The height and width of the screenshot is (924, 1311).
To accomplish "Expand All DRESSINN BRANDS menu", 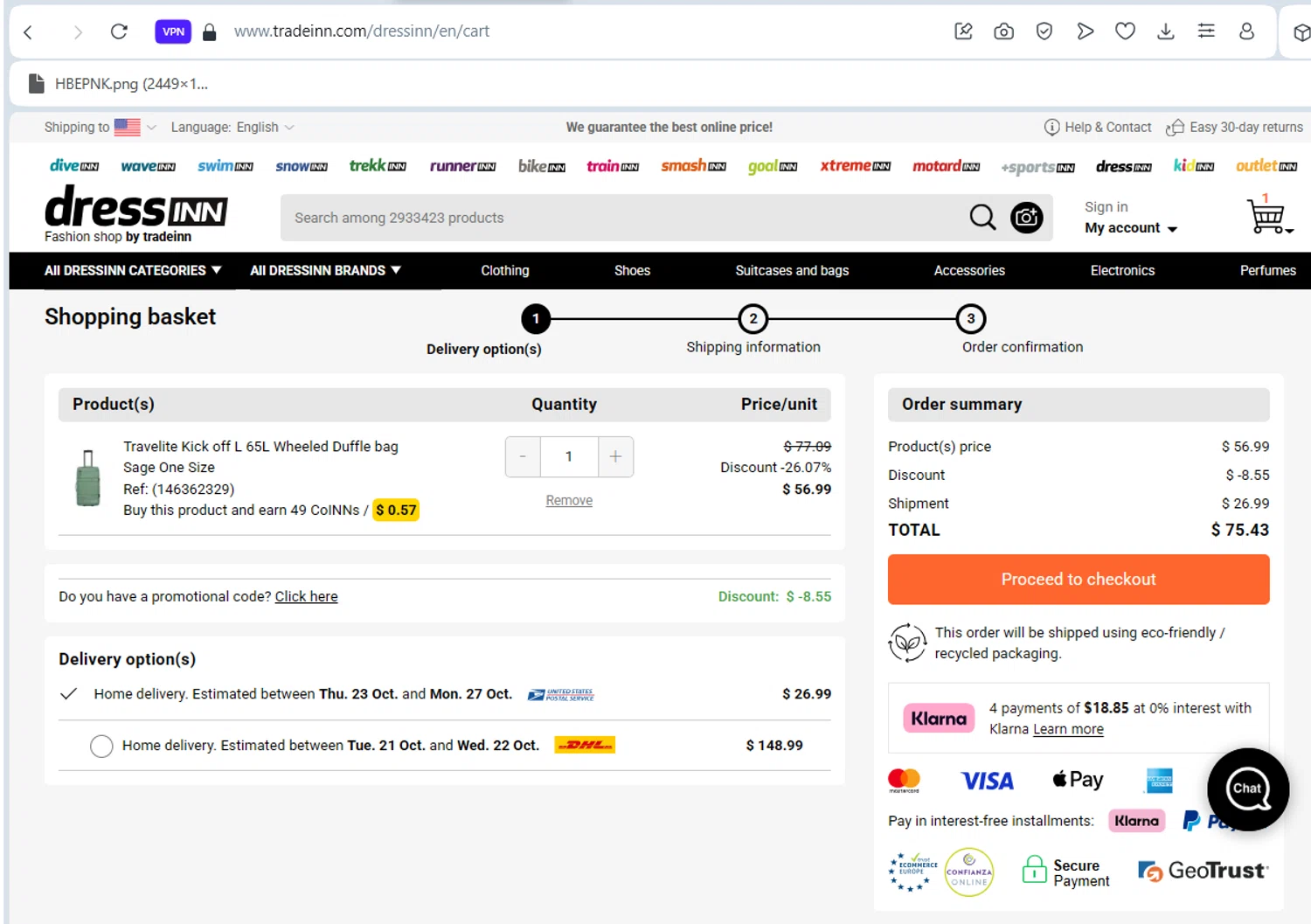I will [325, 271].
